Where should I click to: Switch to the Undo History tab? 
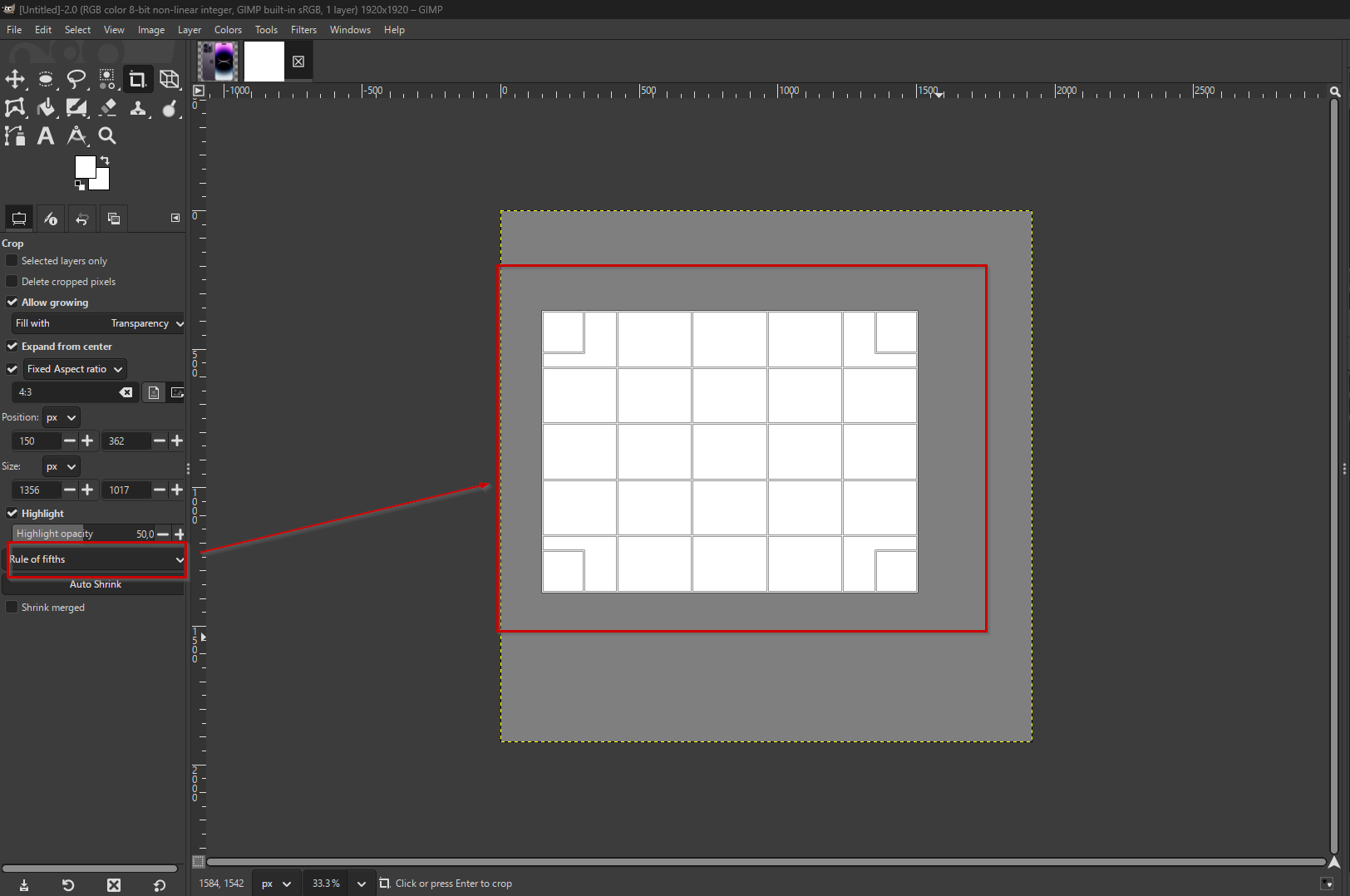[x=81, y=219]
